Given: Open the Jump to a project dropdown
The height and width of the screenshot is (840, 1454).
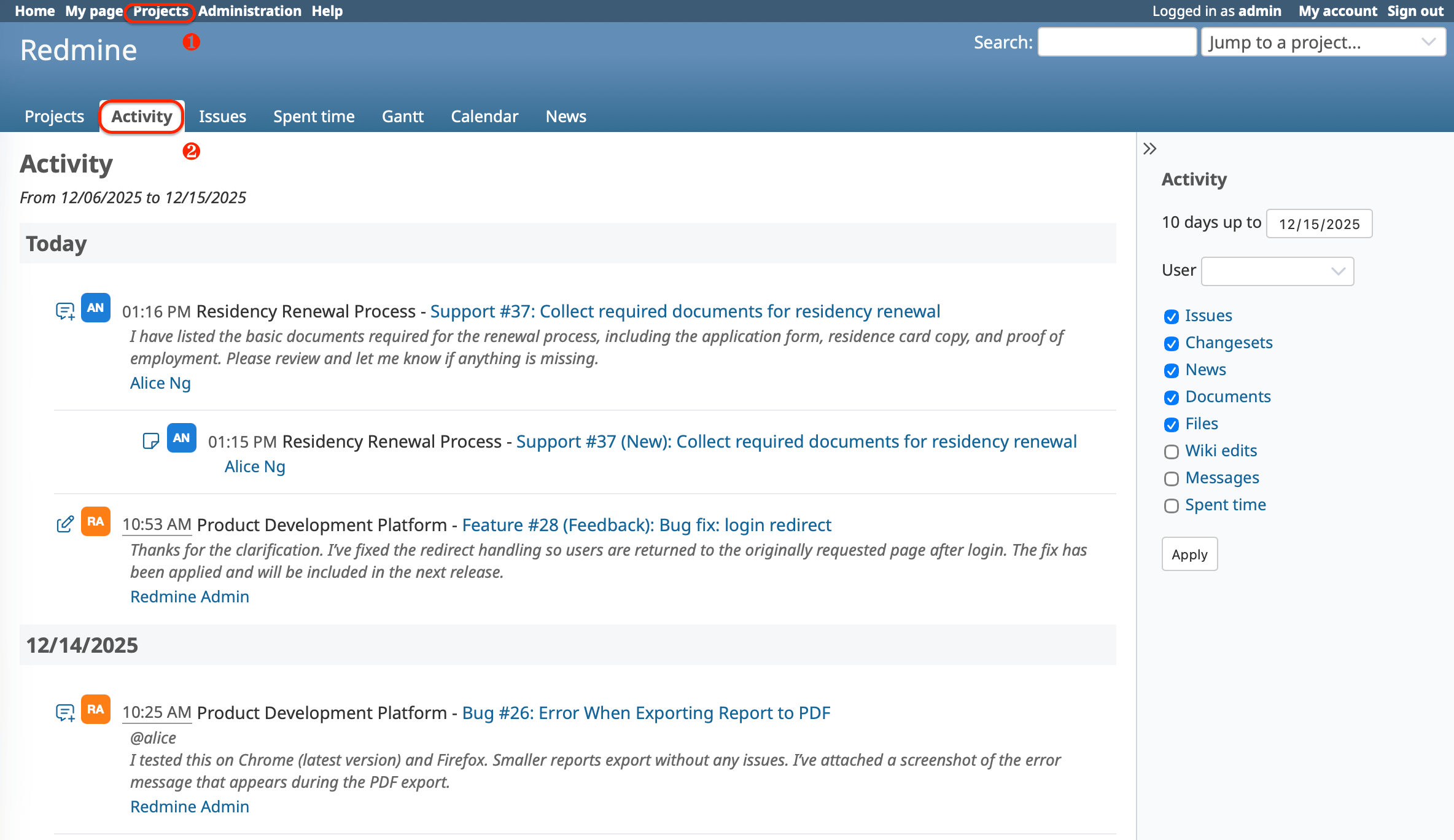Looking at the screenshot, I should click(x=1323, y=42).
